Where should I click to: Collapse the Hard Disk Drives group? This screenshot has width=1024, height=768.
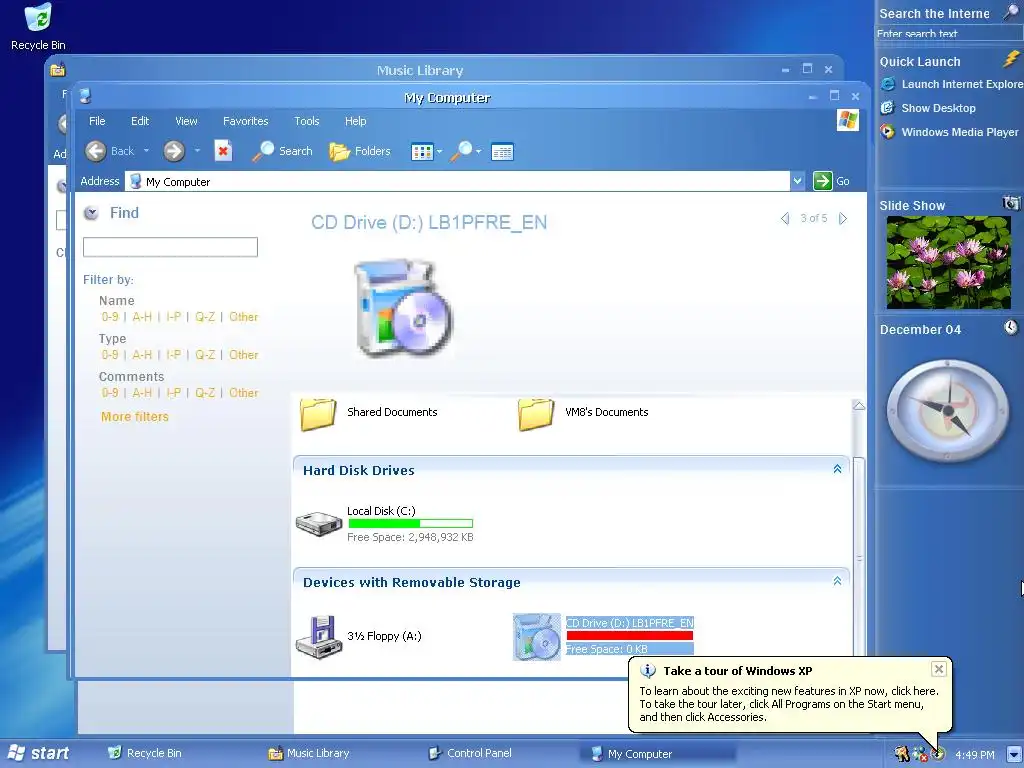tap(837, 469)
